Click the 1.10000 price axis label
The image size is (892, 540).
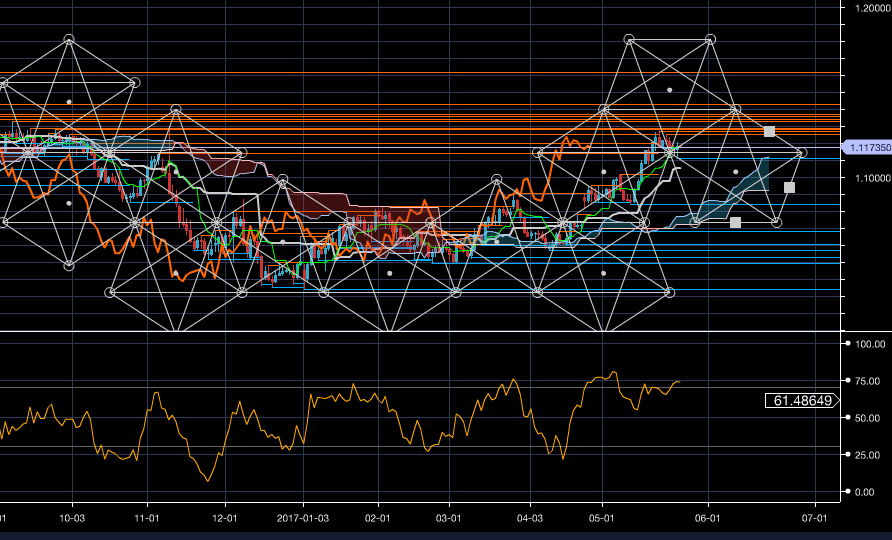coord(869,178)
